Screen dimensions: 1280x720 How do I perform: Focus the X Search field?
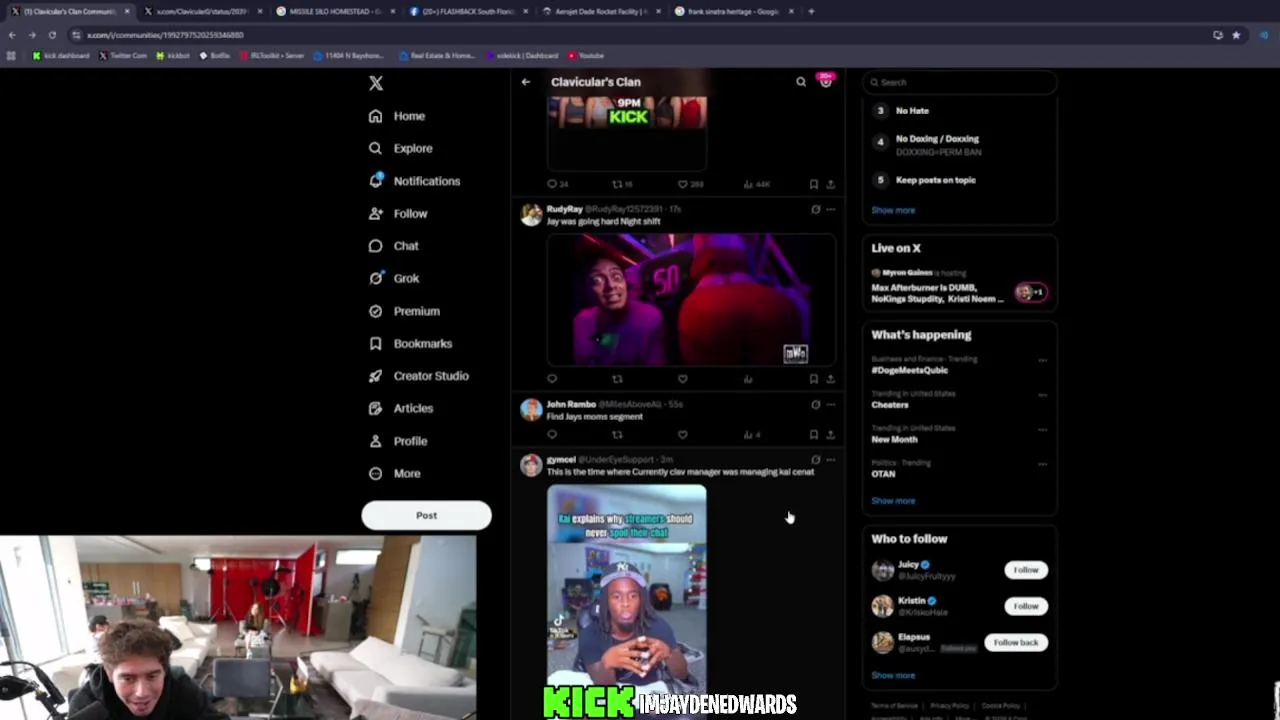[960, 82]
